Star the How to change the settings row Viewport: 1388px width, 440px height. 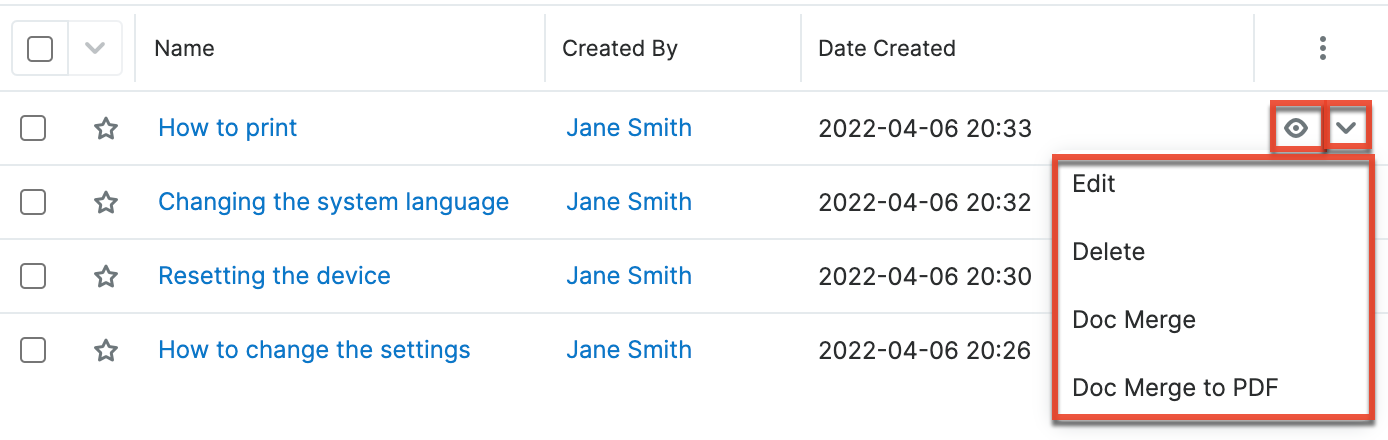click(106, 350)
